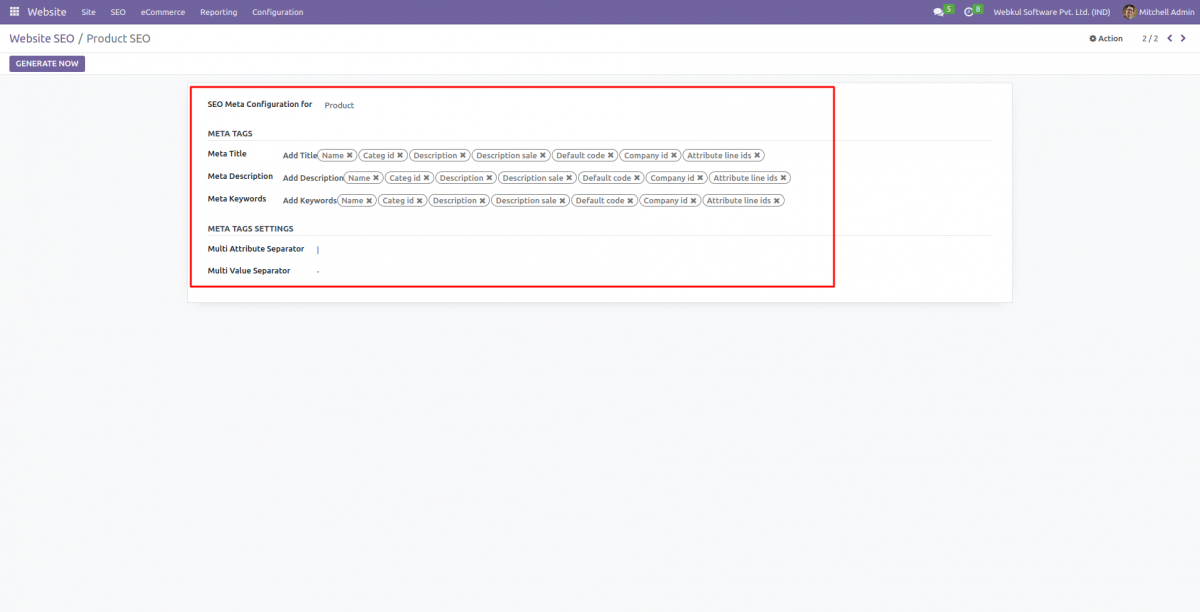
Task: Go to next record with right arrow
Action: pos(1185,38)
